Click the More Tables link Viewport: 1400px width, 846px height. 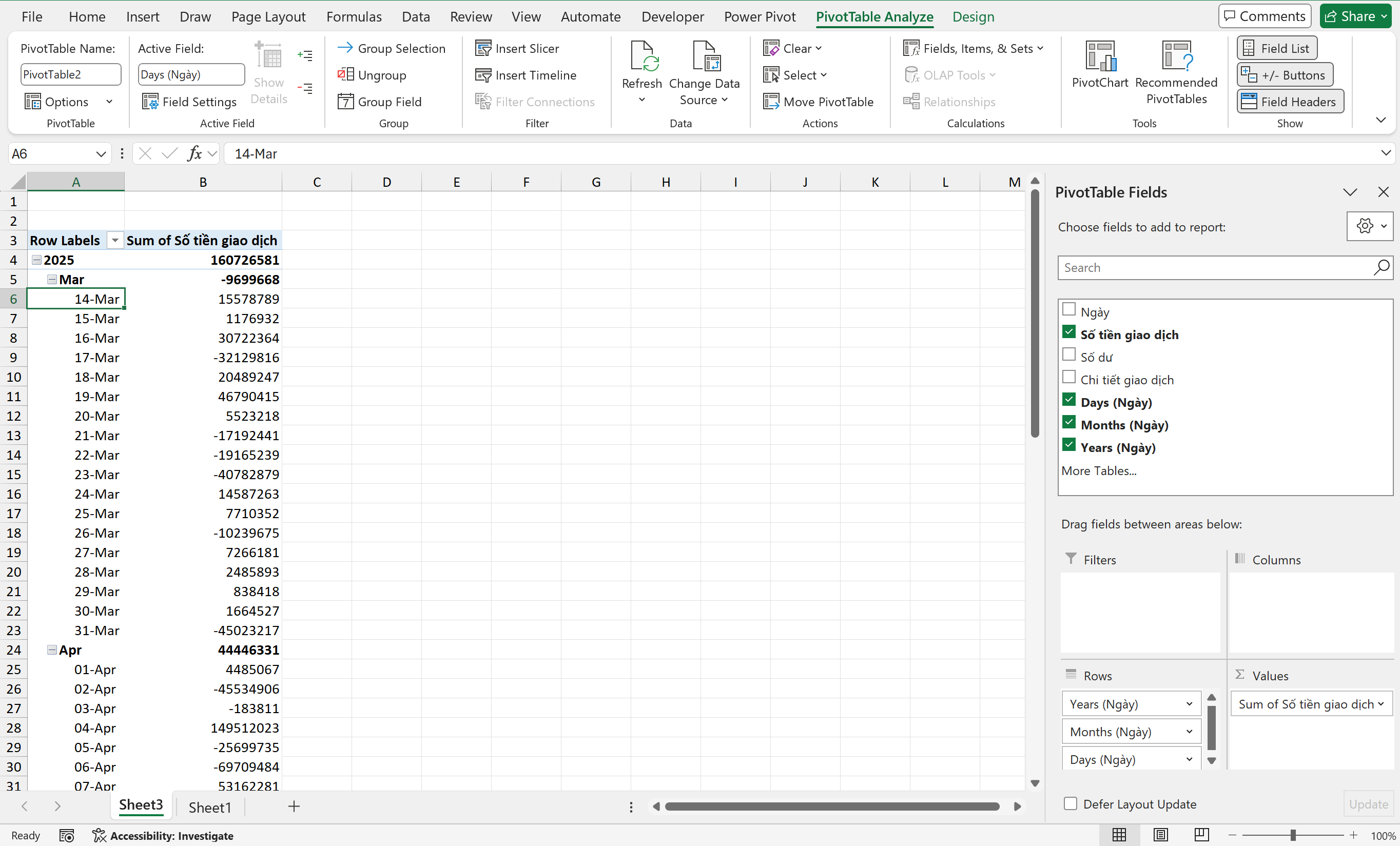pos(1099,470)
